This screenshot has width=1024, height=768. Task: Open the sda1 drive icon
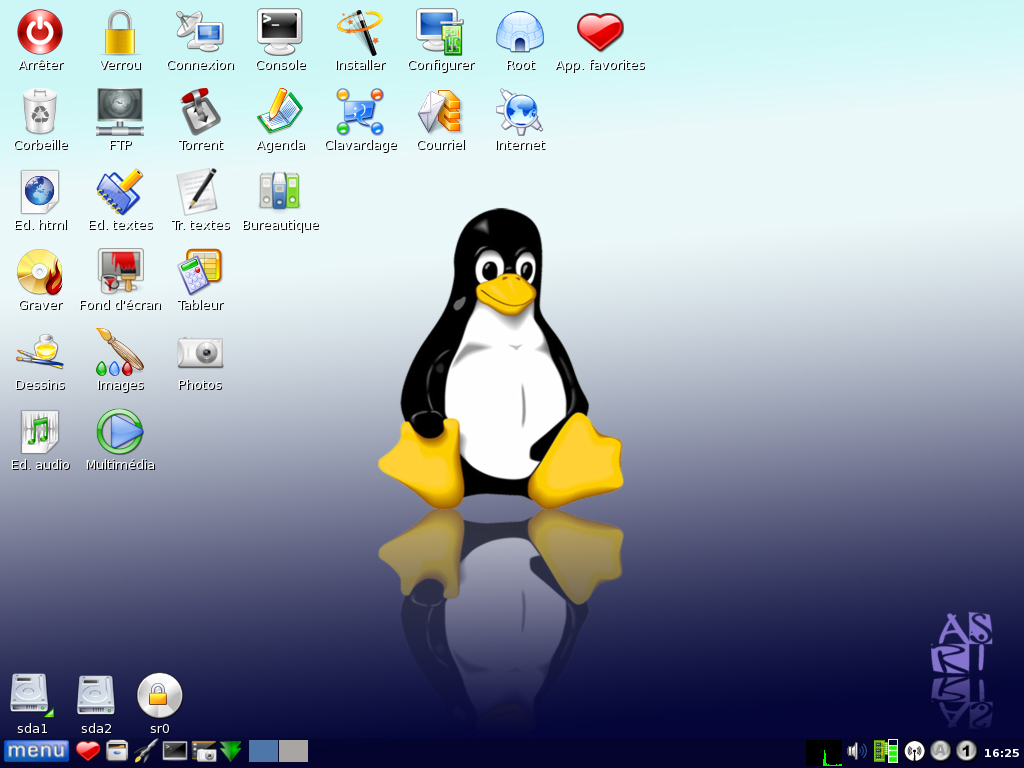[x=30, y=694]
